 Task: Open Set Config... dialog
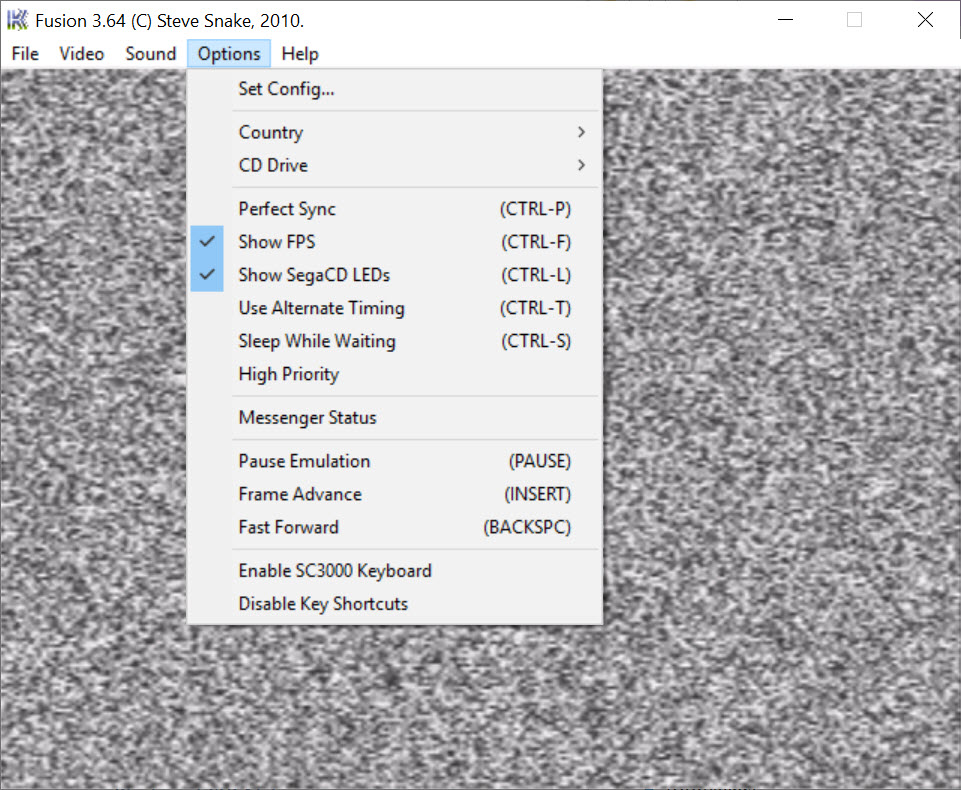395,89
